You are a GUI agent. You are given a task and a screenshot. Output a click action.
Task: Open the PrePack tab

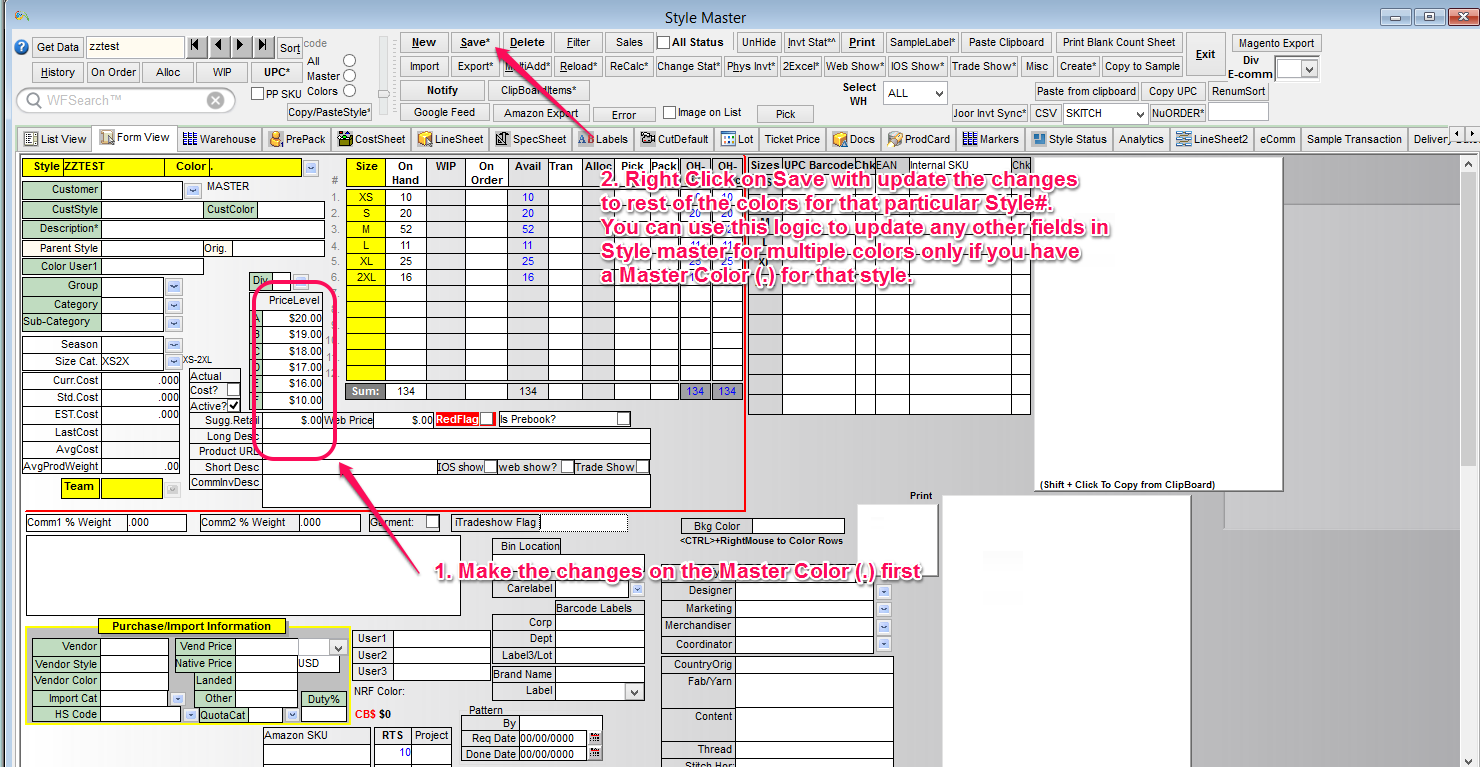point(296,139)
